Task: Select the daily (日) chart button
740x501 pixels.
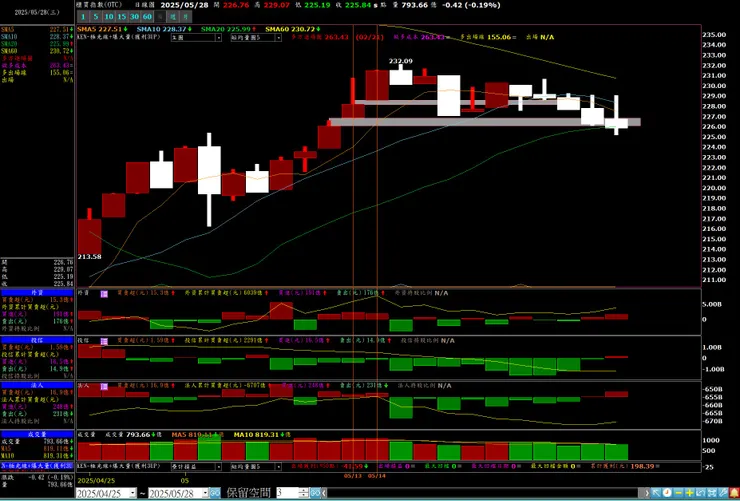Action: coord(160,17)
